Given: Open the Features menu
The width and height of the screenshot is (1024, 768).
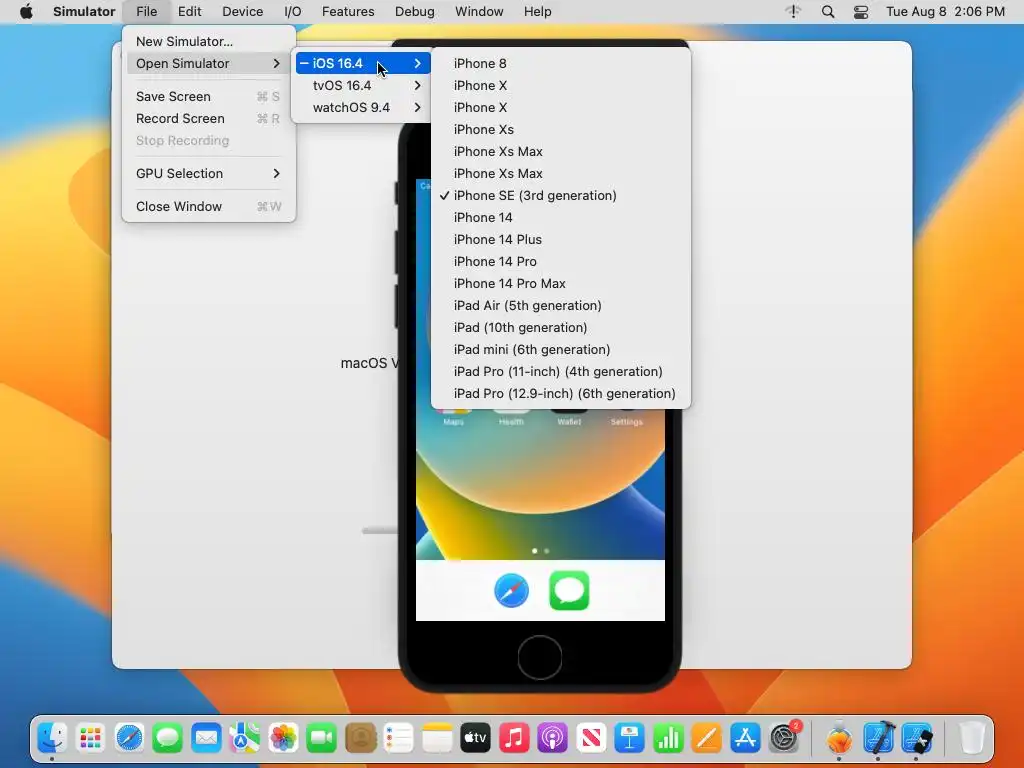Looking at the screenshot, I should (x=348, y=12).
